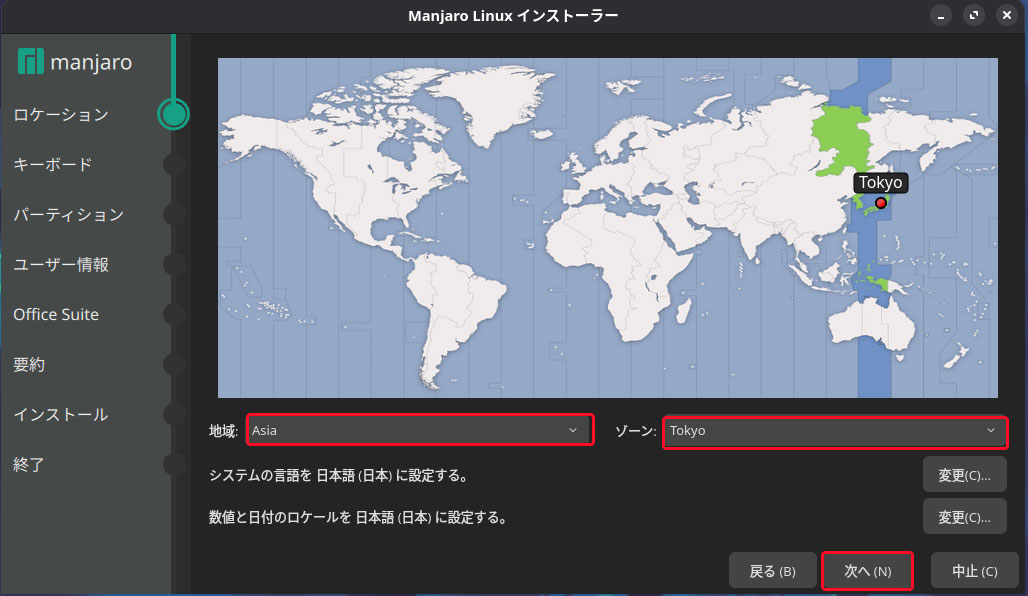Close the installer window
Image resolution: width=1028 pixels, height=596 pixels.
pyautogui.click(x=1007, y=15)
